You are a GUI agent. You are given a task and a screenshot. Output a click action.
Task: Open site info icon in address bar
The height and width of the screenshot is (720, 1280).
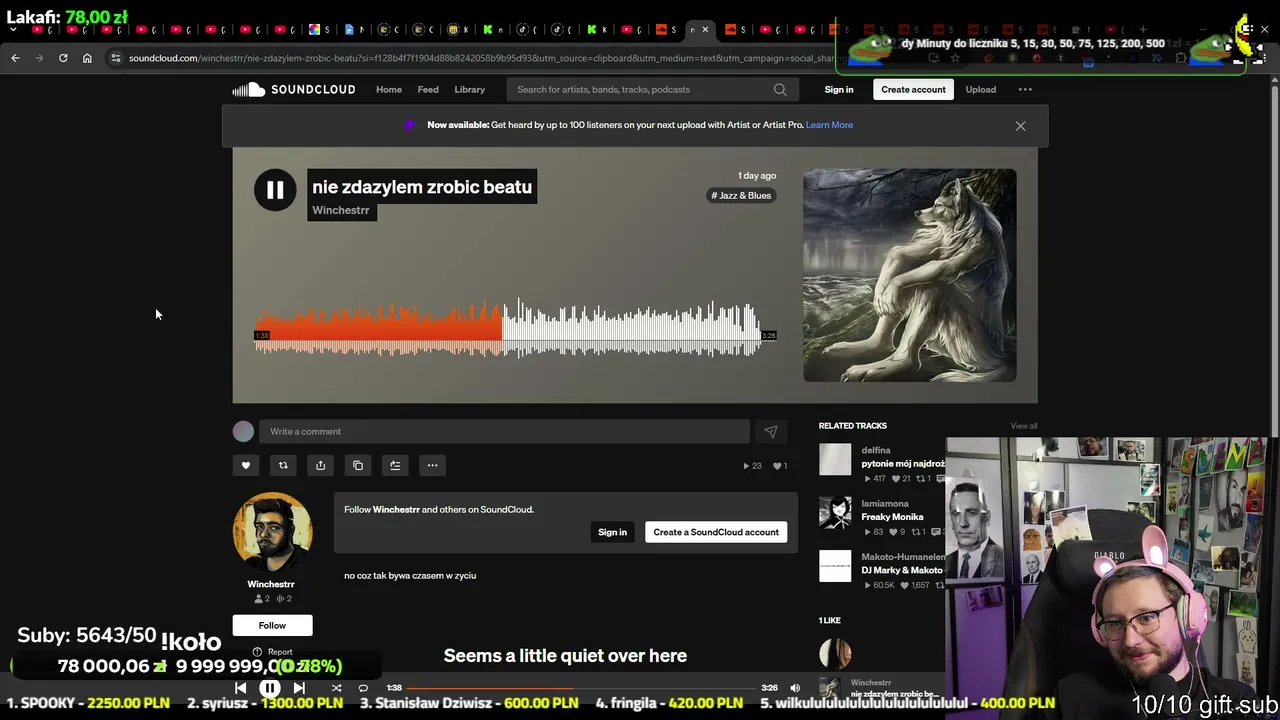pyautogui.click(x=116, y=58)
